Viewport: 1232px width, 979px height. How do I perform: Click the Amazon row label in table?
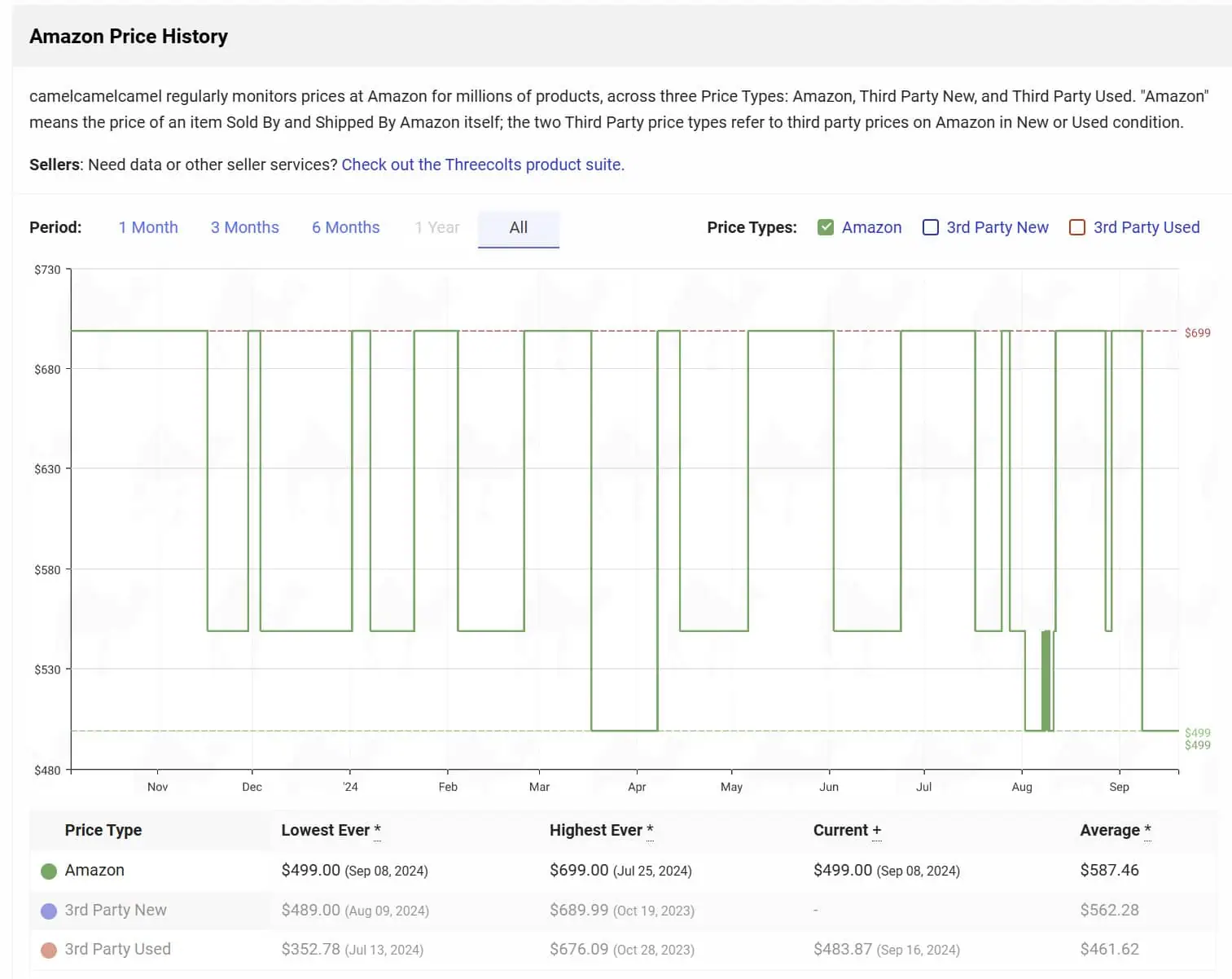tap(94, 870)
